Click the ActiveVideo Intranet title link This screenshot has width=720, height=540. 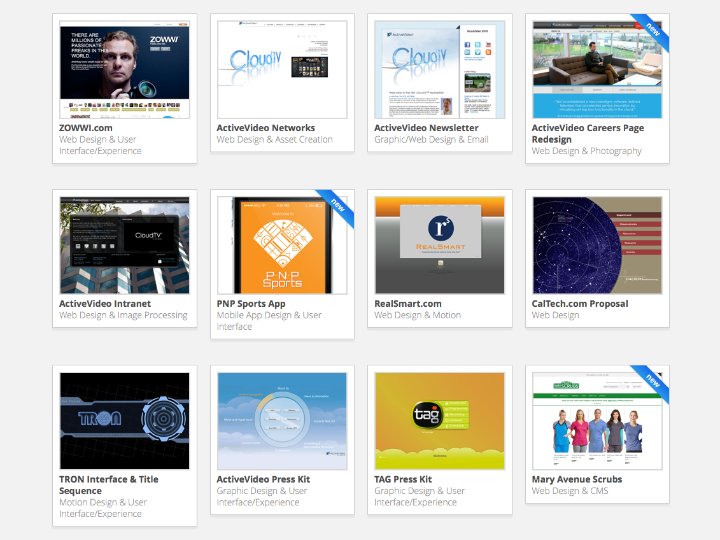[105, 304]
